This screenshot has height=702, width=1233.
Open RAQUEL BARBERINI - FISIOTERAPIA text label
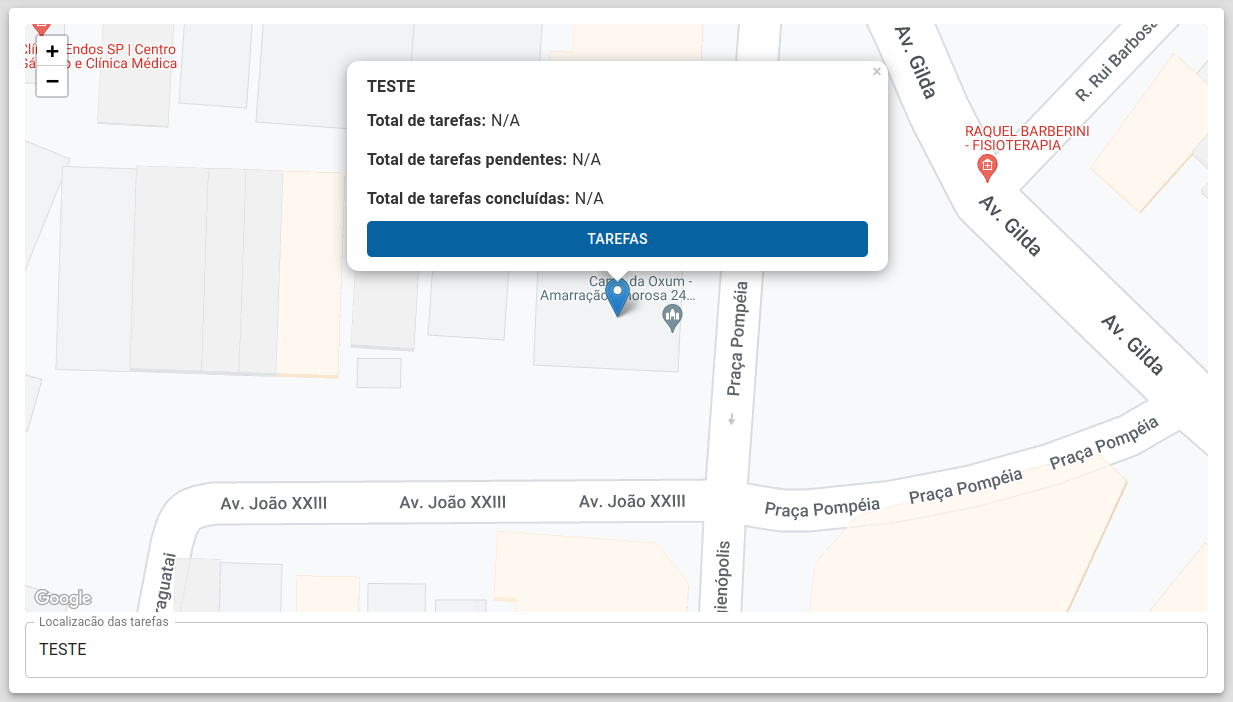click(1027, 138)
